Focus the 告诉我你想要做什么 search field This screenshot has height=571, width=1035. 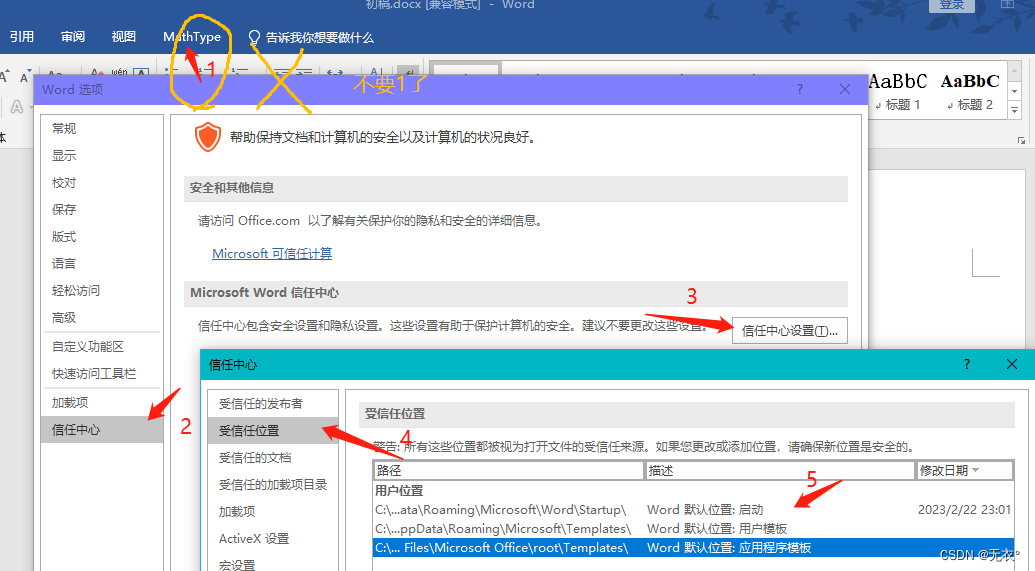pos(319,38)
